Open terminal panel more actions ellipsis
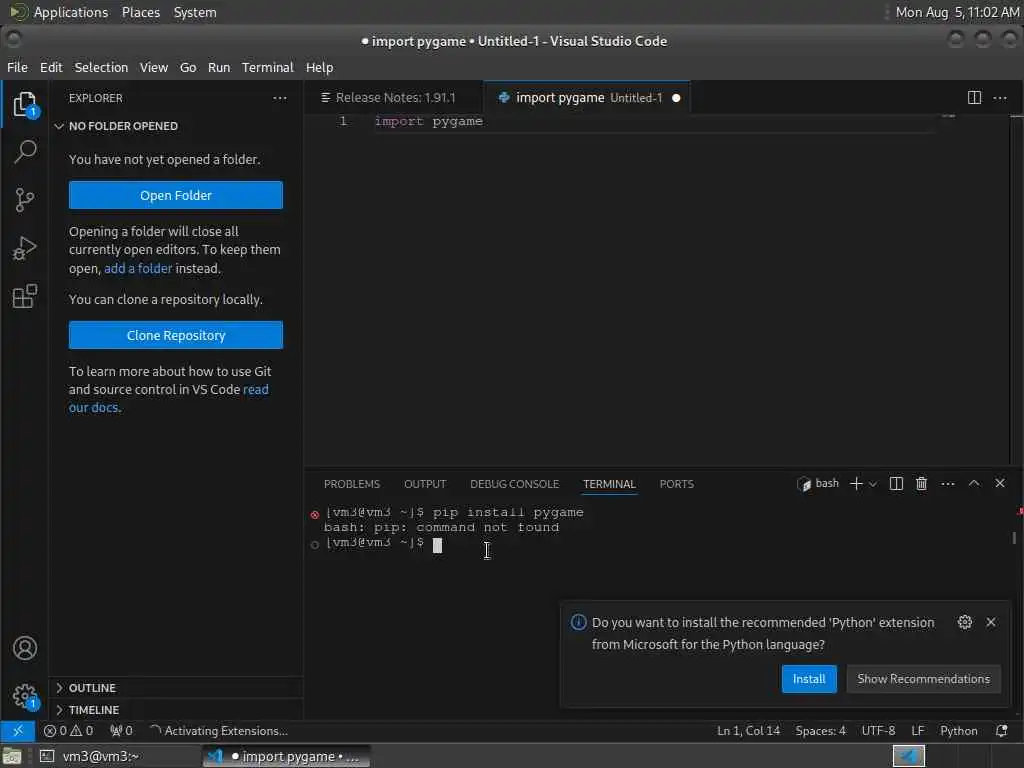 coord(948,483)
